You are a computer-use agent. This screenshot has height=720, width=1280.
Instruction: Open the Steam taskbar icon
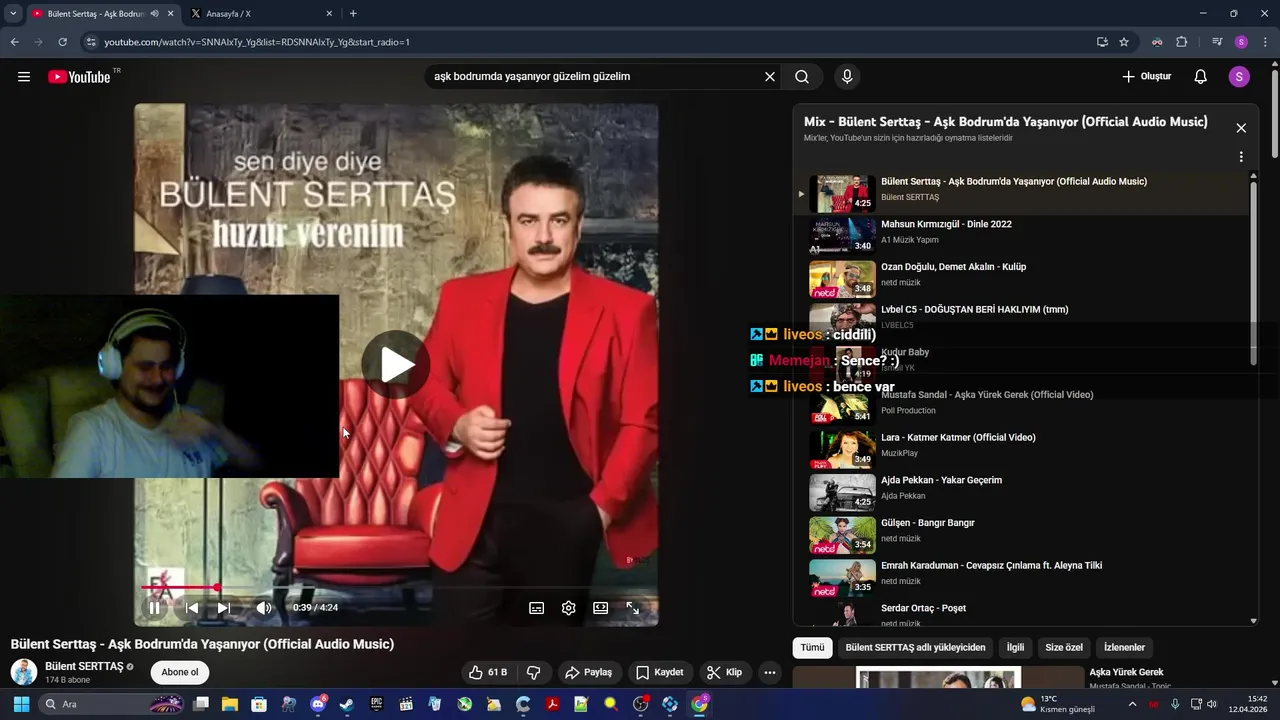point(346,704)
